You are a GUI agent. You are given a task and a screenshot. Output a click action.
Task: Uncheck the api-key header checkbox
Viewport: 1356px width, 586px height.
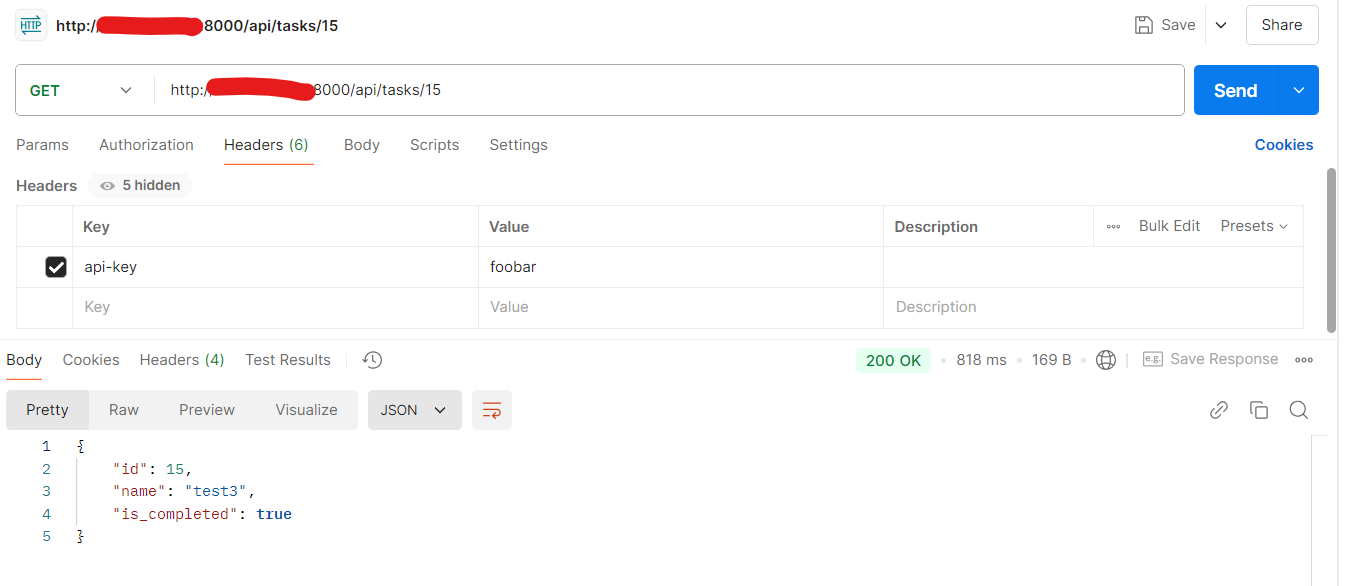click(x=56, y=267)
